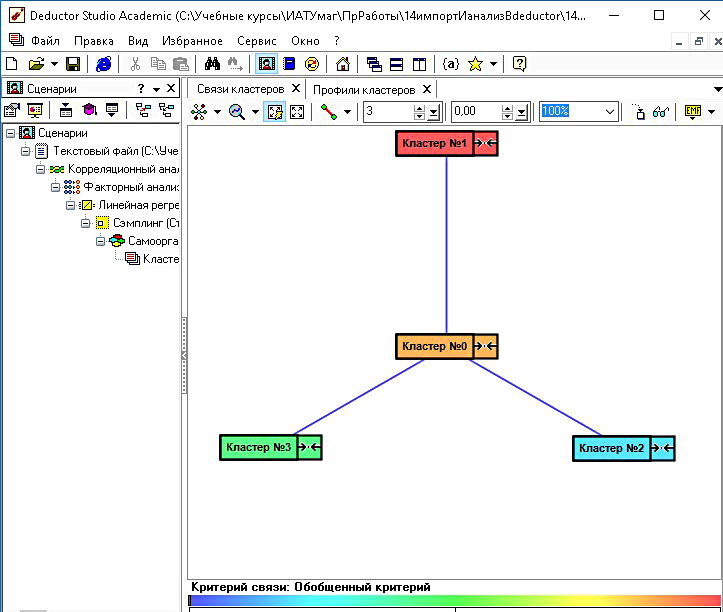
Task: Tile windows horizontally icon
Action: (x=397, y=64)
